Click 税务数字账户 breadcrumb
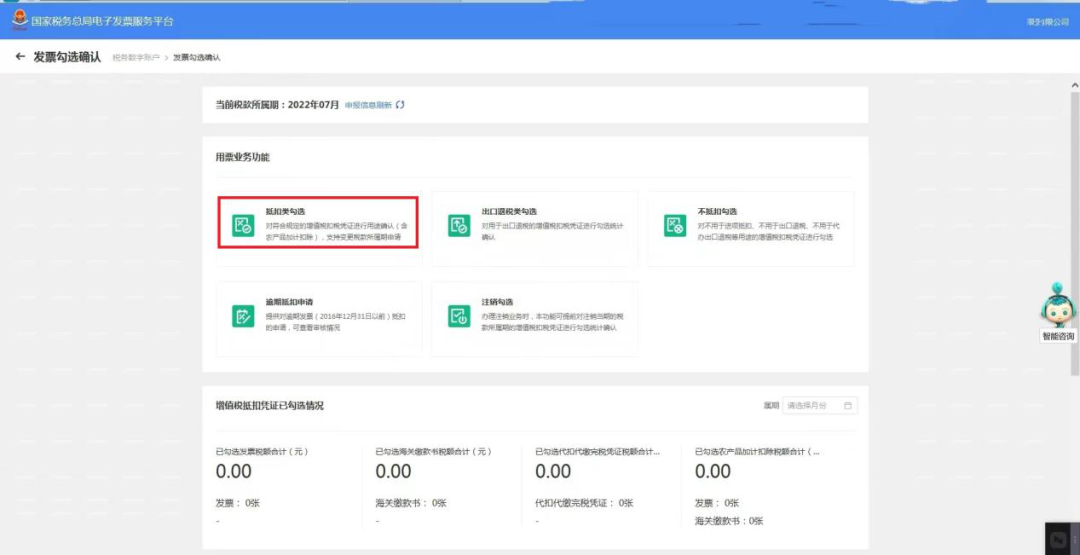The image size is (1080, 555). [x=136, y=57]
